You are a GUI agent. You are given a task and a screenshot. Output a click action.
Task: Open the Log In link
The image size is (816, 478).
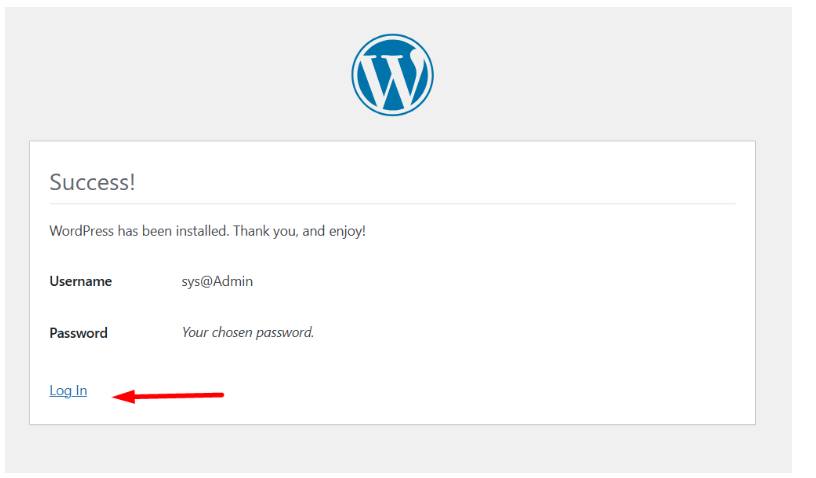(68, 391)
